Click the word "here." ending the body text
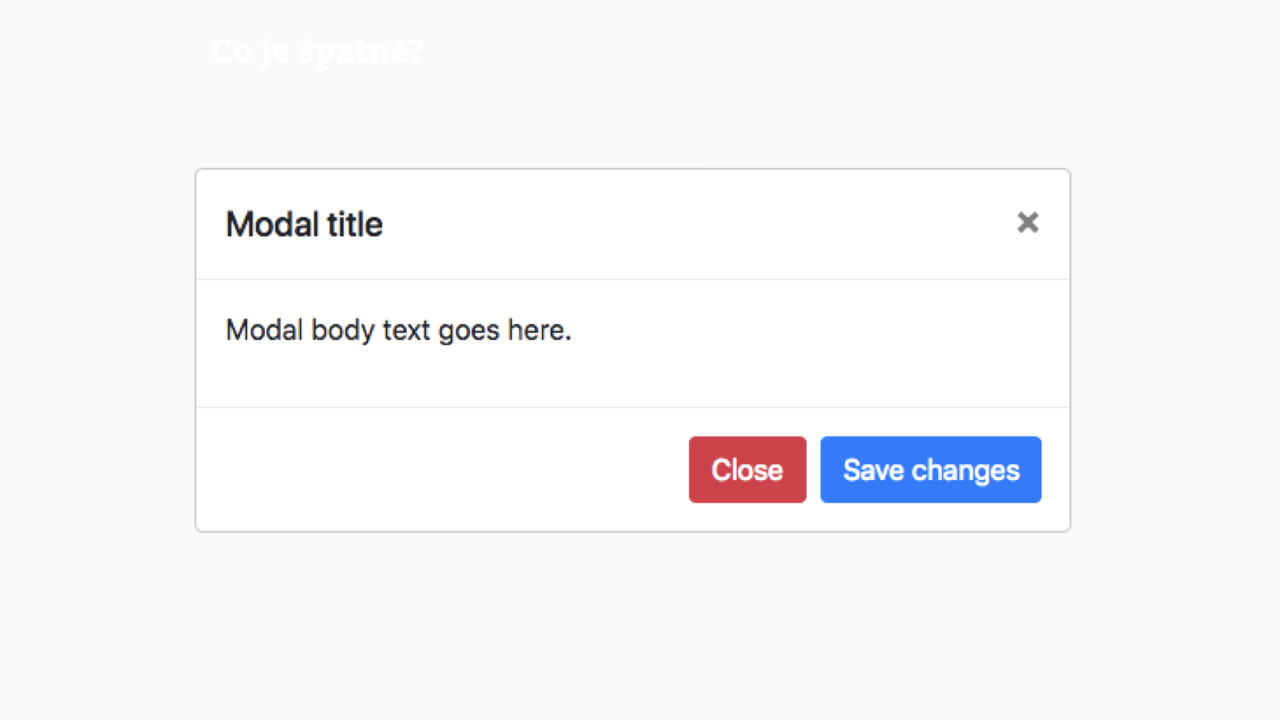This screenshot has height=720, width=1280. 539,330
